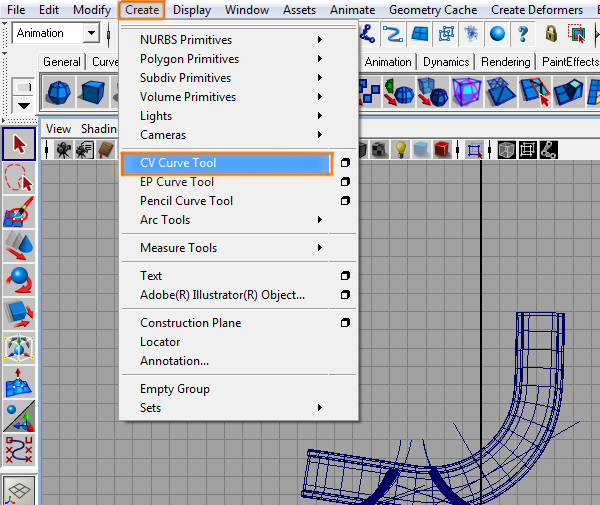Open CV Curve Tool options box

pyautogui.click(x=345, y=163)
